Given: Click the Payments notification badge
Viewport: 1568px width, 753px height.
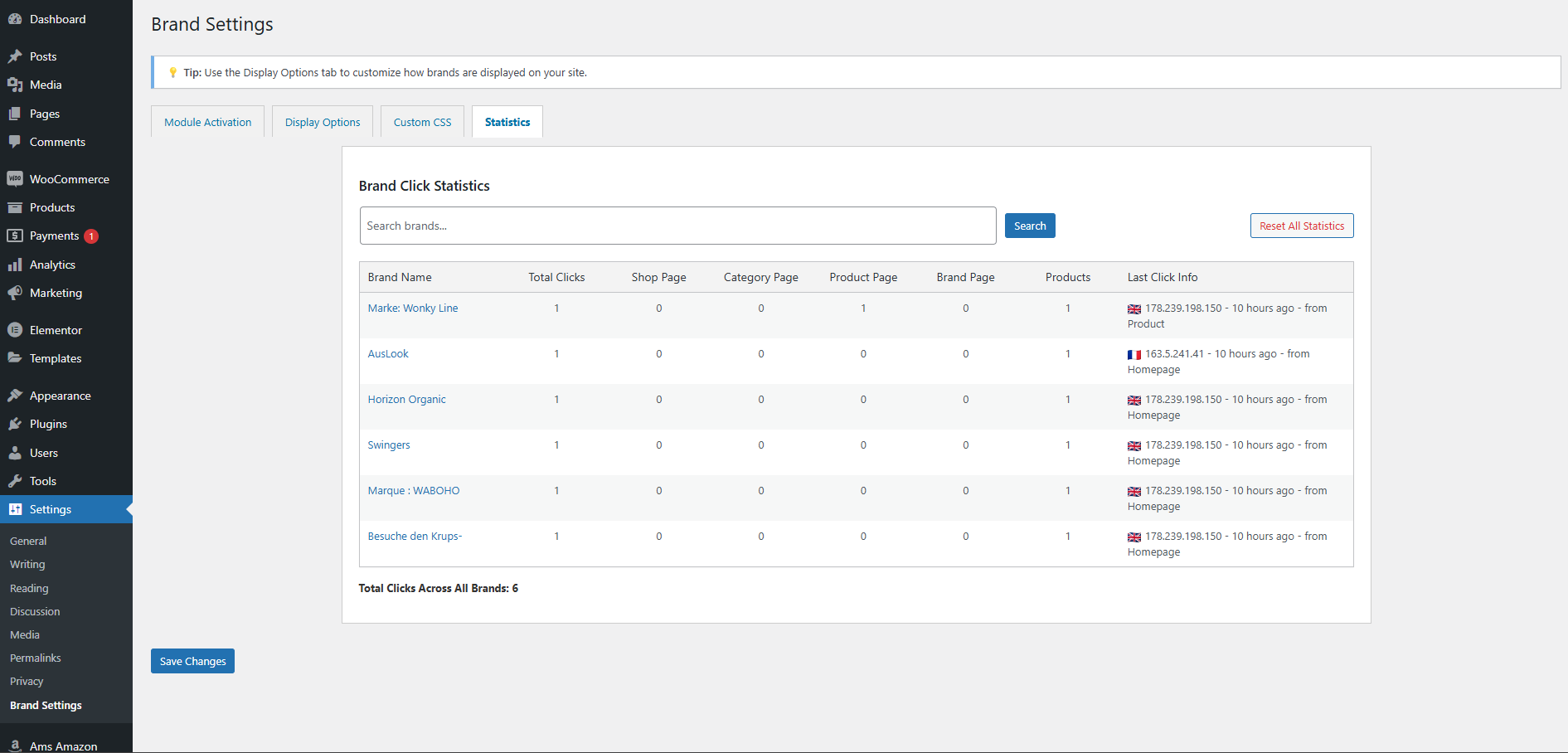Looking at the screenshot, I should [91, 236].
